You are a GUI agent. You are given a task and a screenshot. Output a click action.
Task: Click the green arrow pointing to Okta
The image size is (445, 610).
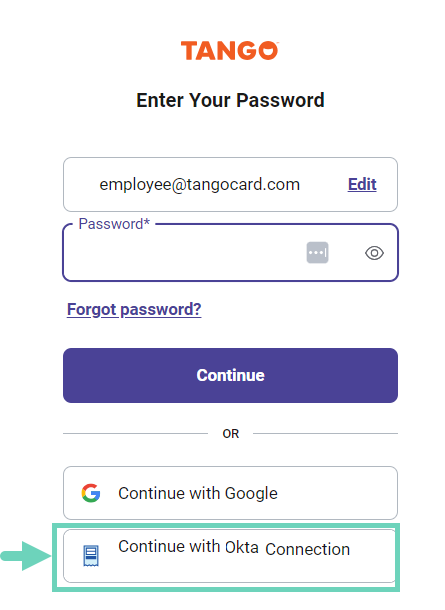click(x=26, y=556)
